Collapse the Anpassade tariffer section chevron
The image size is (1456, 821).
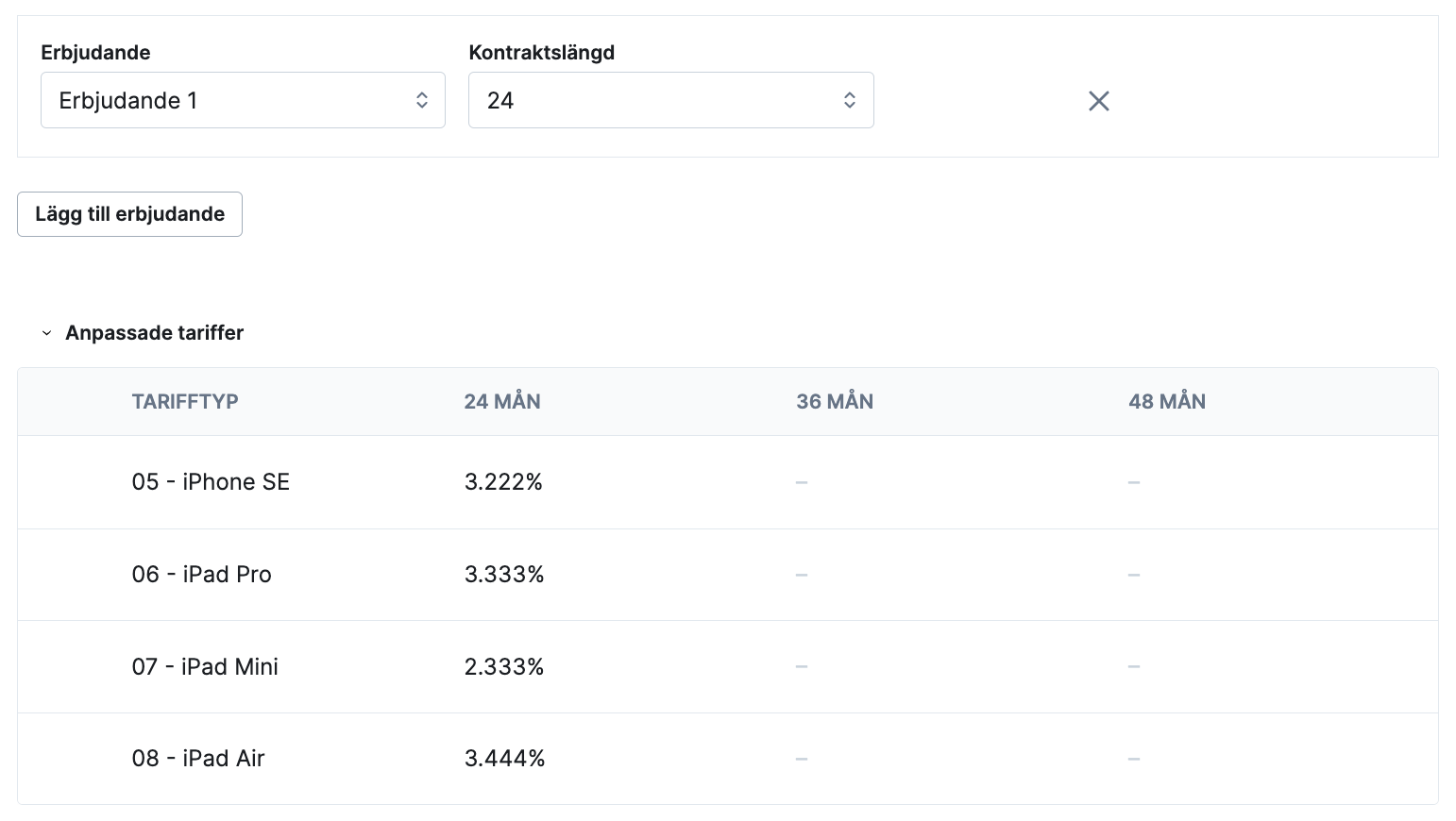(46, 333)
